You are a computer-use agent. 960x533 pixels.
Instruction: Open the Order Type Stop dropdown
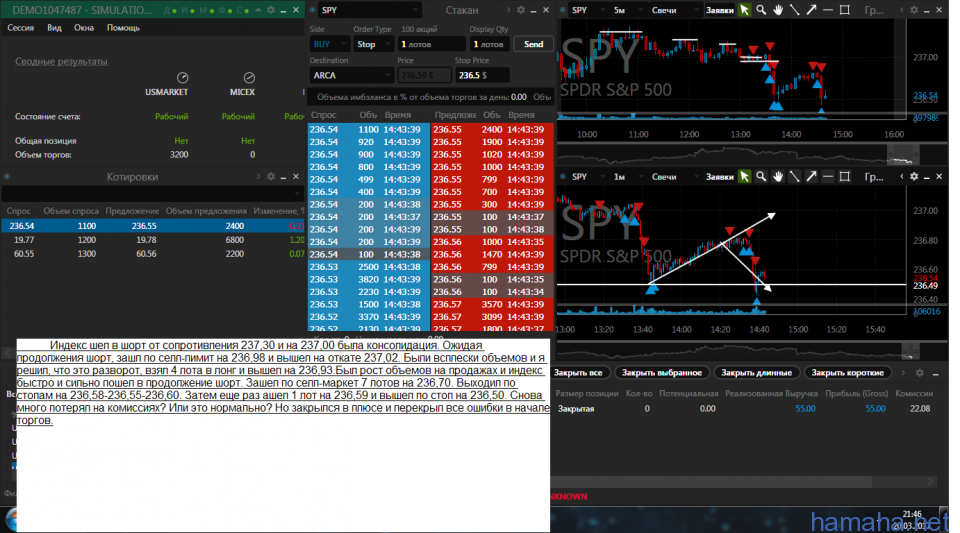coord(374,44)
